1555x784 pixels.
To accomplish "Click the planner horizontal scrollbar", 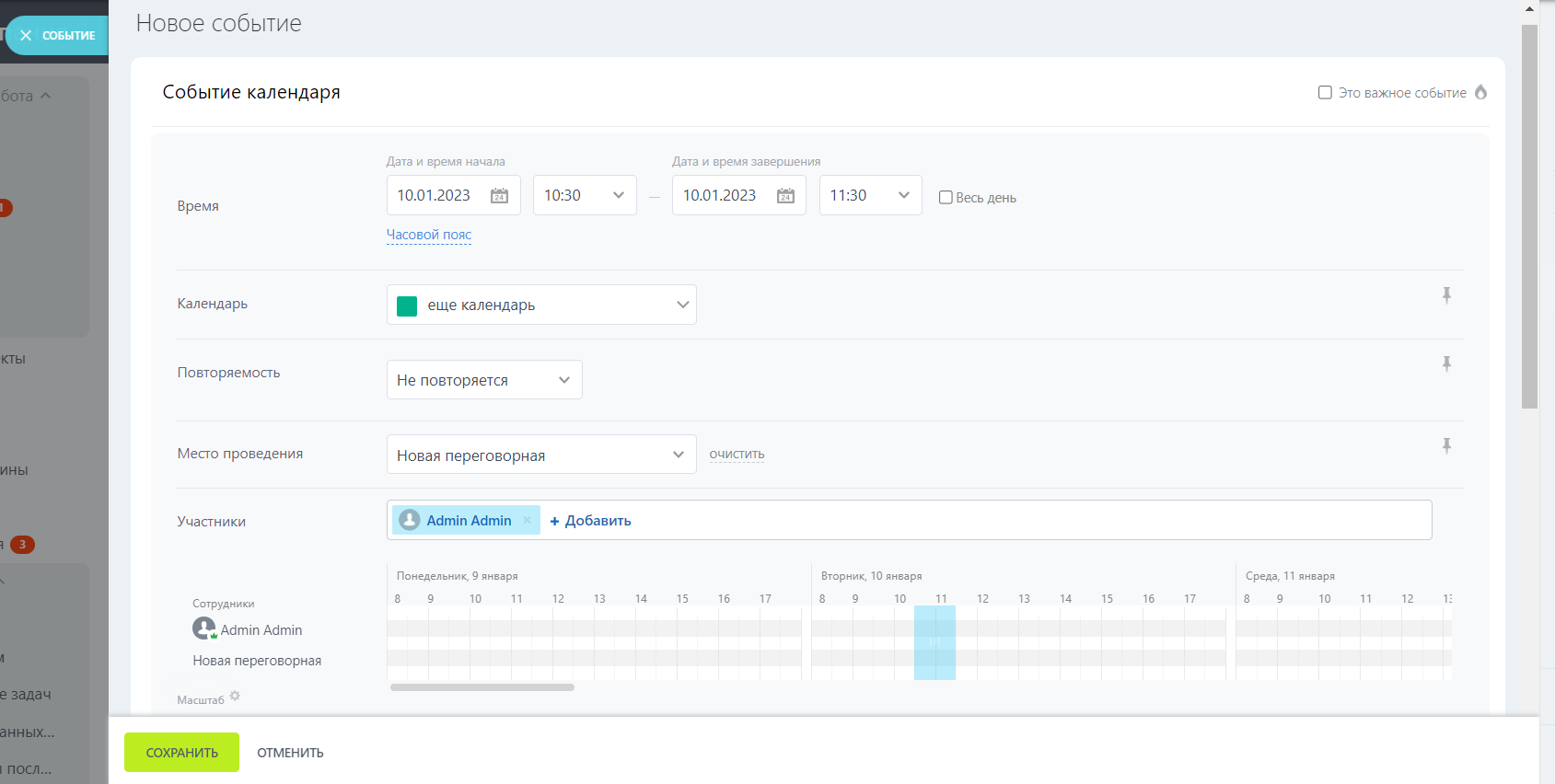I will (482, 687).
